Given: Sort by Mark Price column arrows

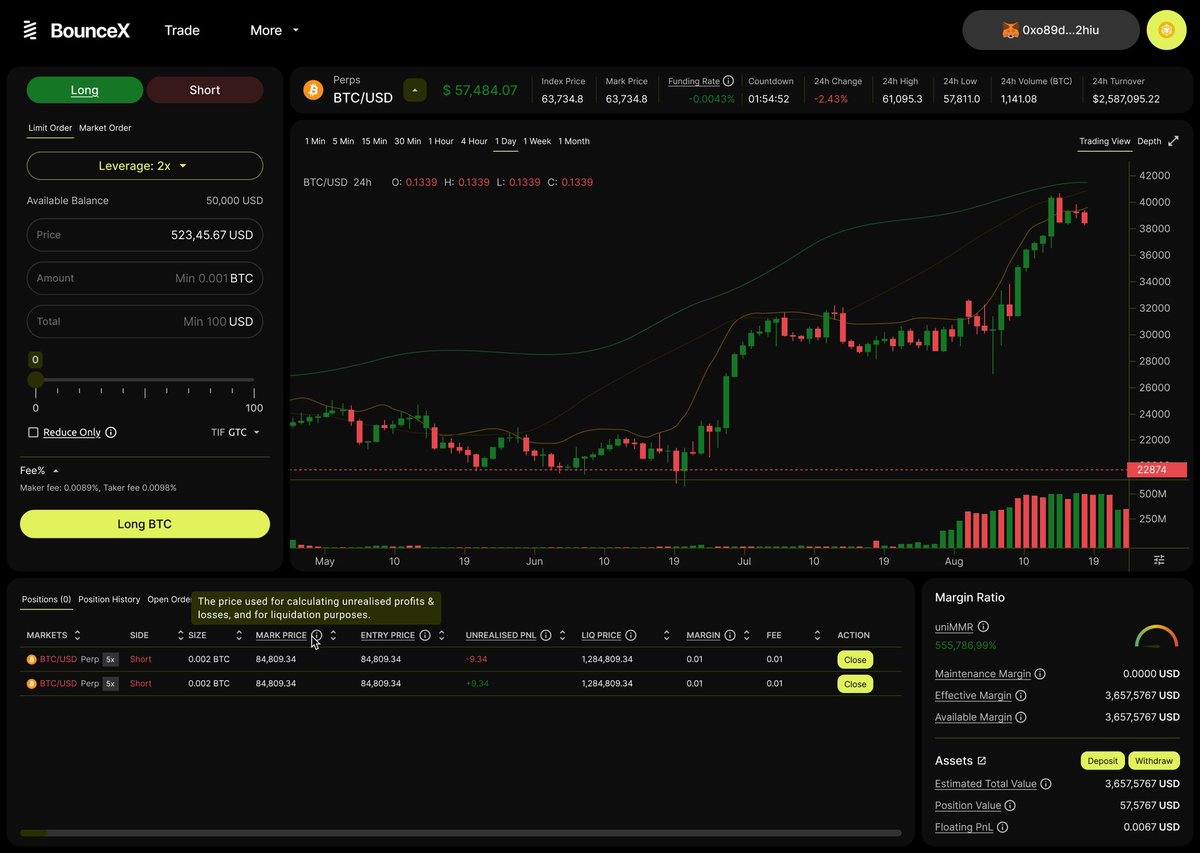Looking at the screenshot, I should click(333, 635).
